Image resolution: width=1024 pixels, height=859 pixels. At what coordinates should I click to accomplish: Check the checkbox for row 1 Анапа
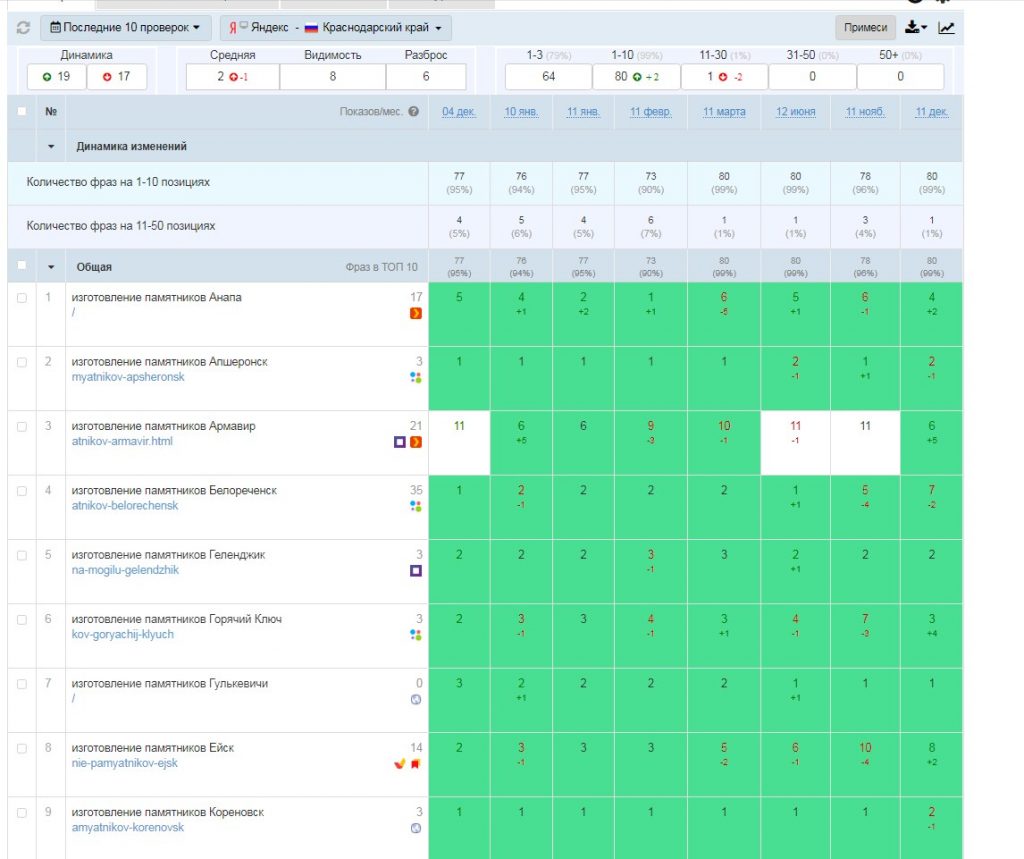click(22, 298)
